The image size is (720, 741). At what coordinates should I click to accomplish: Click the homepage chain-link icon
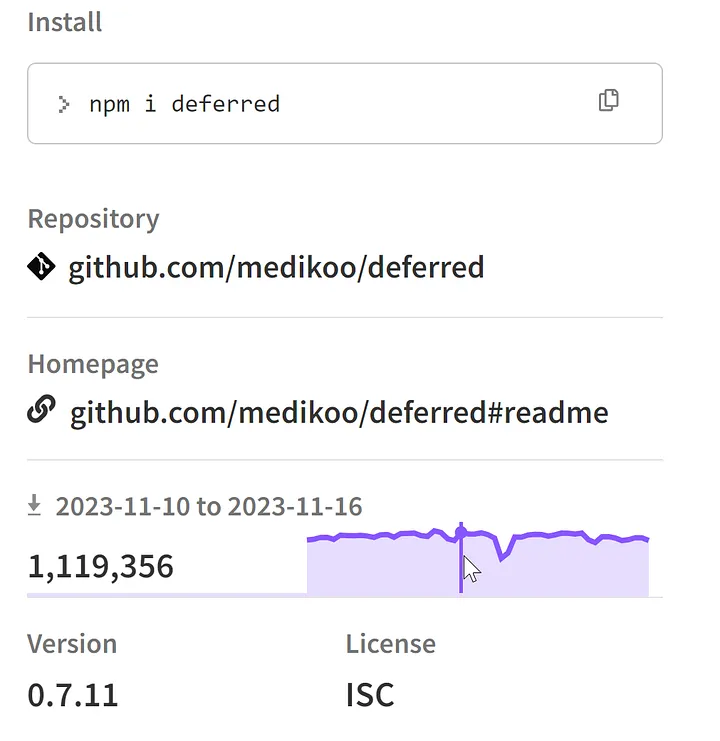click(x=41, y=412)
